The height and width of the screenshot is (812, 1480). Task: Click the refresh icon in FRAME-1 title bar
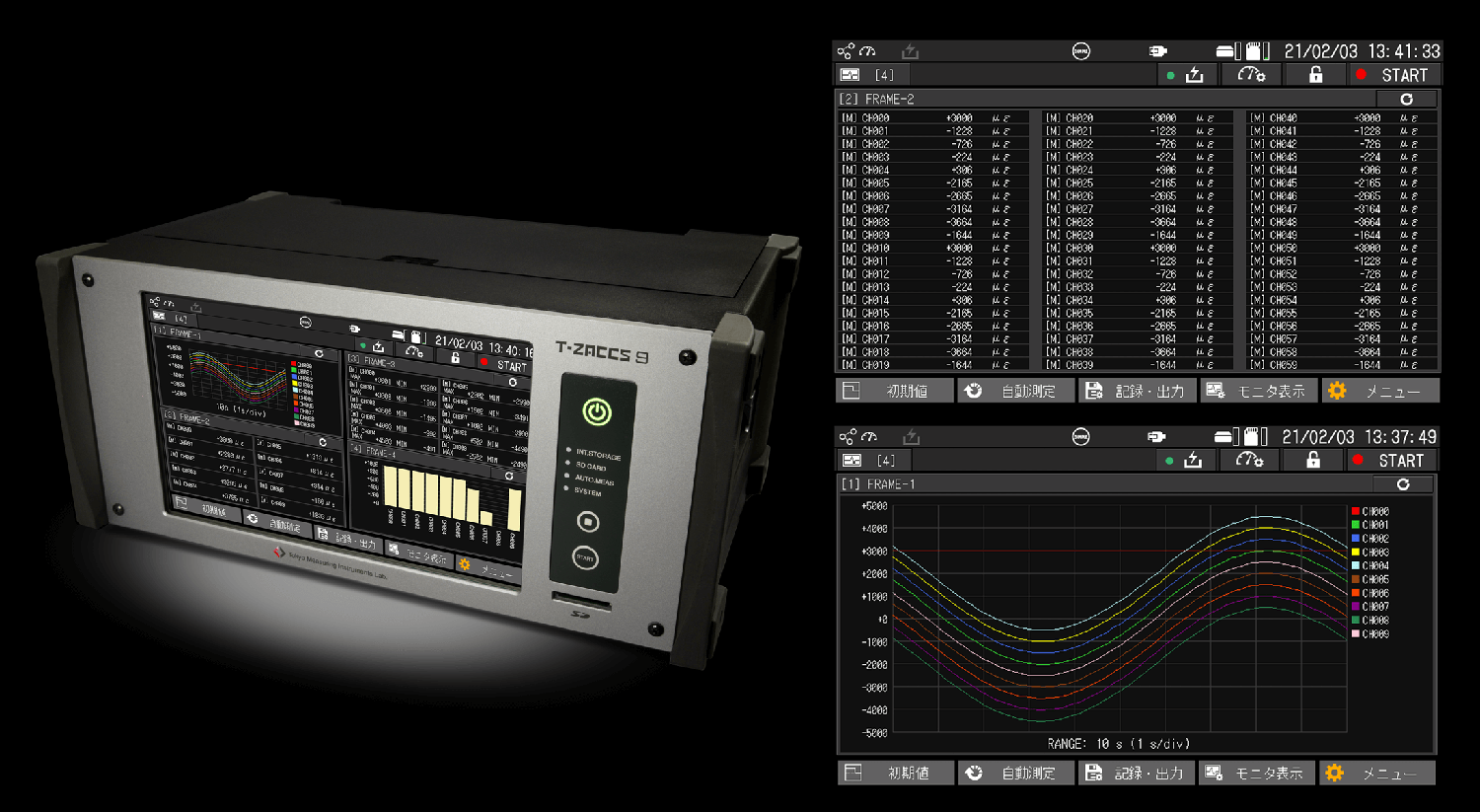[1403, 484]
